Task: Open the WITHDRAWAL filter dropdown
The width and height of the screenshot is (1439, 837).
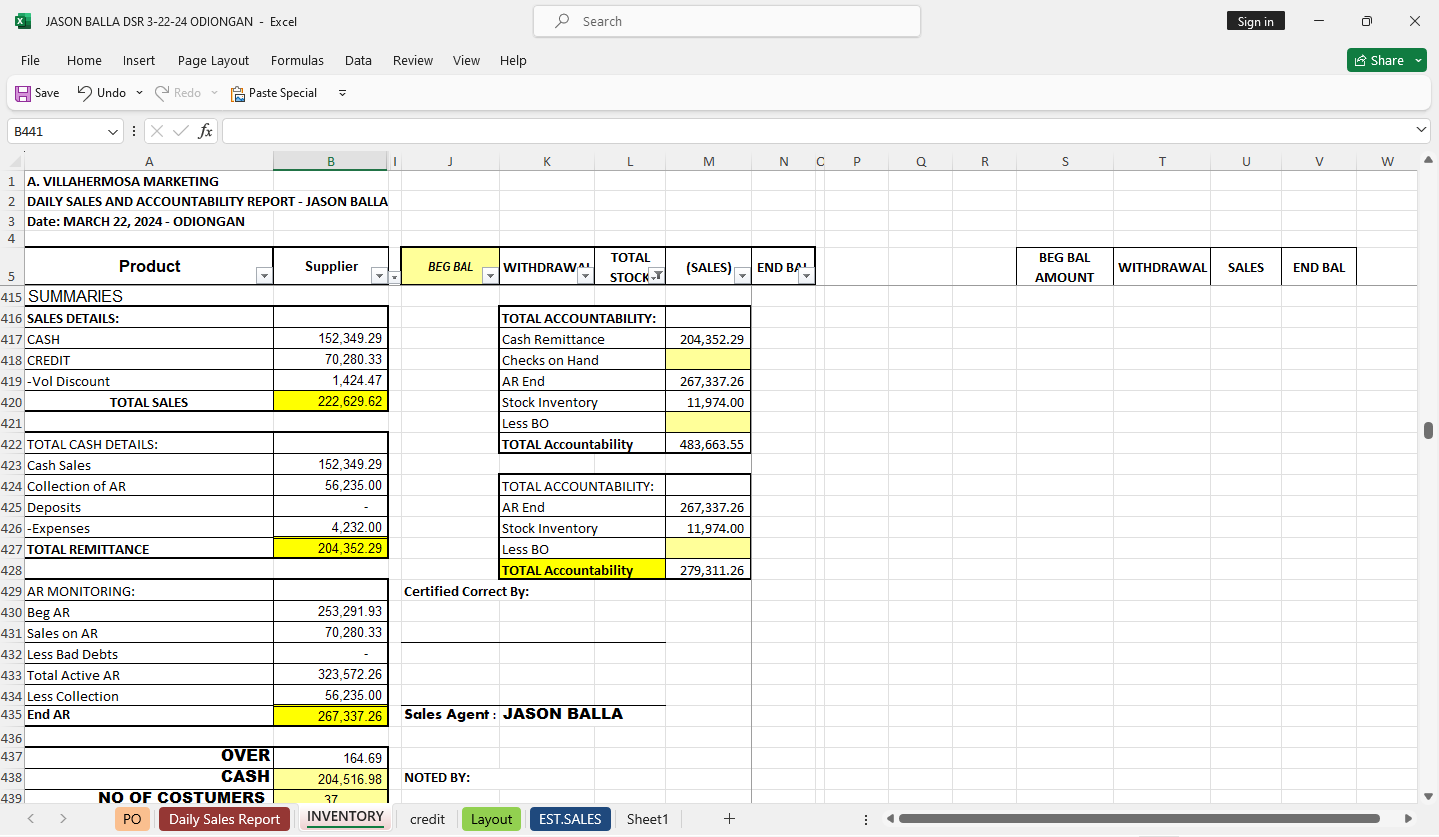Action: (x=585, y=276)
